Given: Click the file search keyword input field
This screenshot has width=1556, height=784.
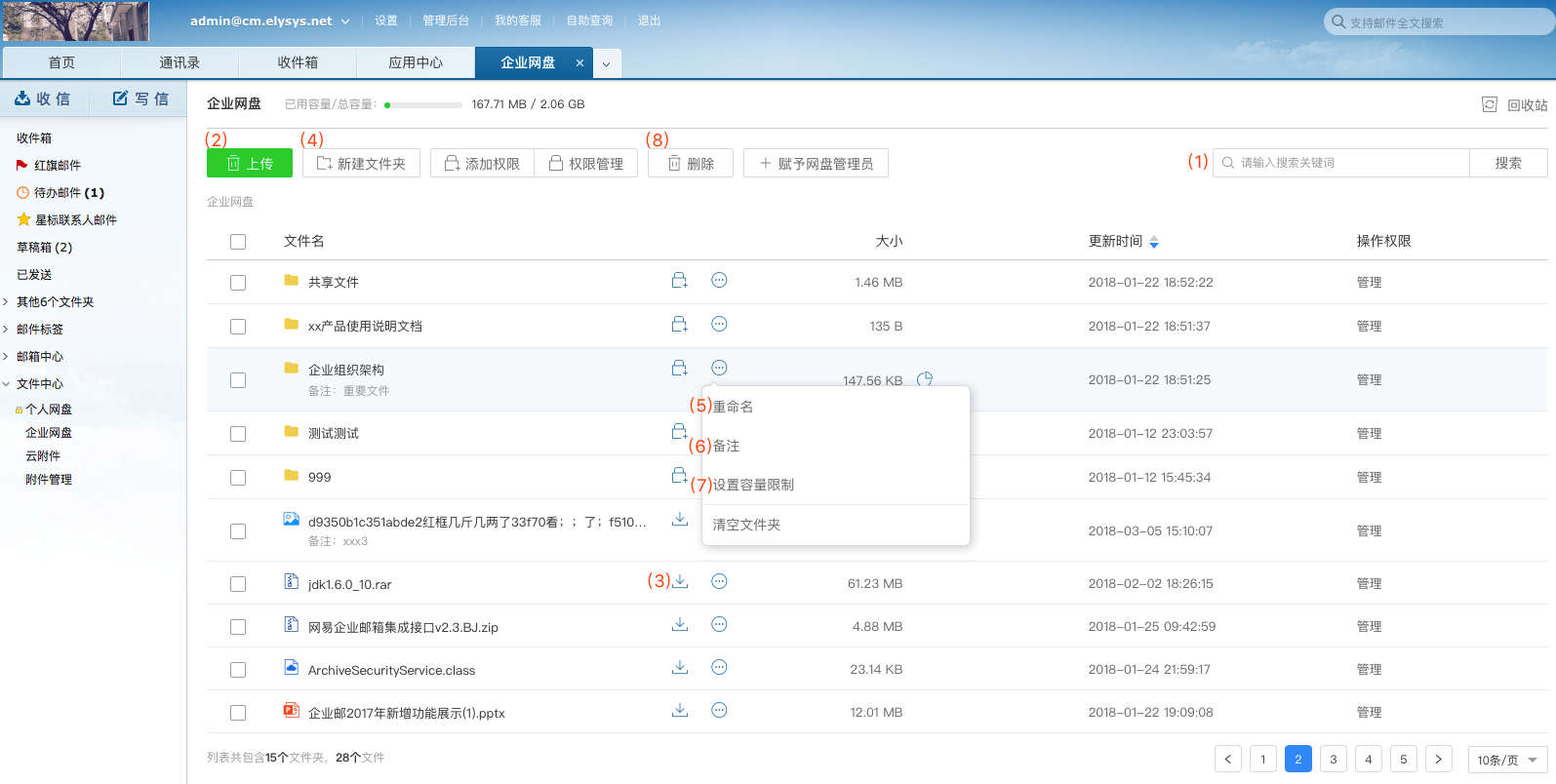Looking at the screenshot, I should pos(1346,163).
